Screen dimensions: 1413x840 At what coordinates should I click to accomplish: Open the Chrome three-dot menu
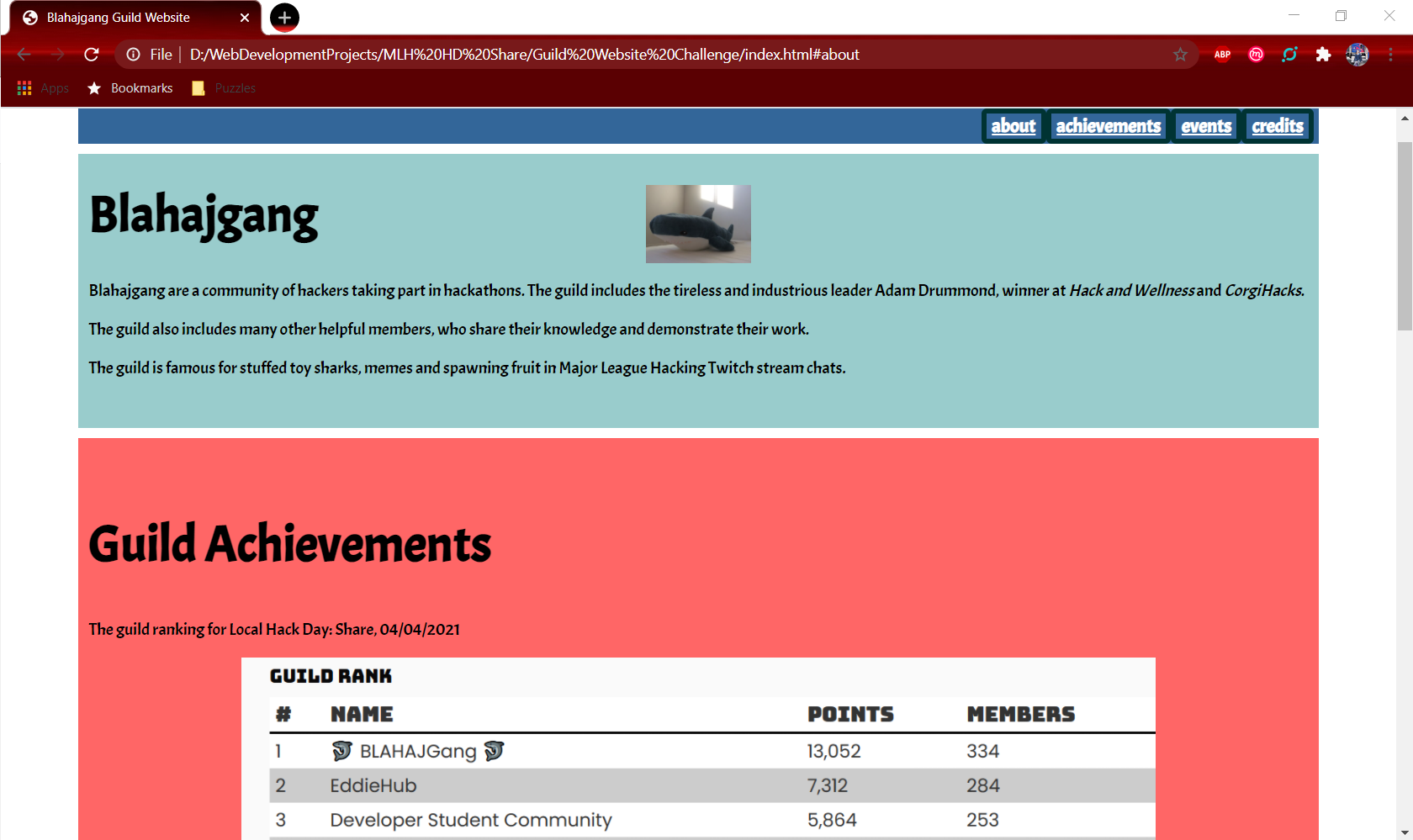point(1390,55)
